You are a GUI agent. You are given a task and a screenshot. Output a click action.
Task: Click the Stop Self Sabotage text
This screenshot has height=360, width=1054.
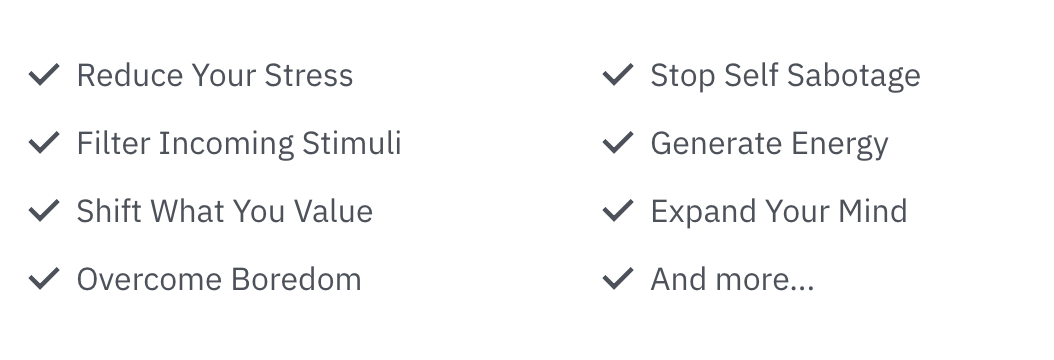pyautogui.click(x=785, y=76)
